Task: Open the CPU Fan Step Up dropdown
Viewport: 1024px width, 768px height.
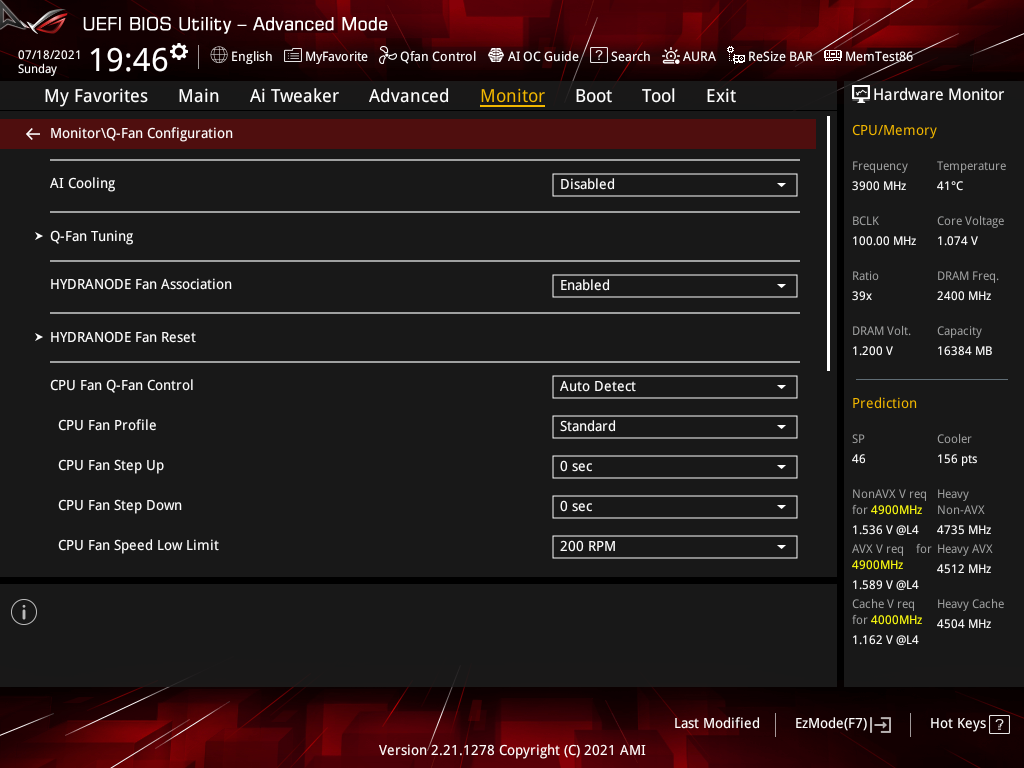Action: click(x=674, y=467)
